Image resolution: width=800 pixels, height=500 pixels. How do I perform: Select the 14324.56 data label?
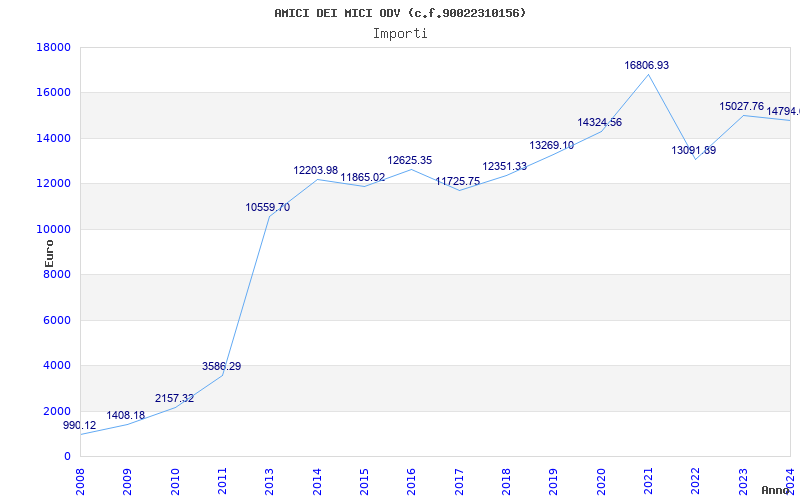[600, 122]
